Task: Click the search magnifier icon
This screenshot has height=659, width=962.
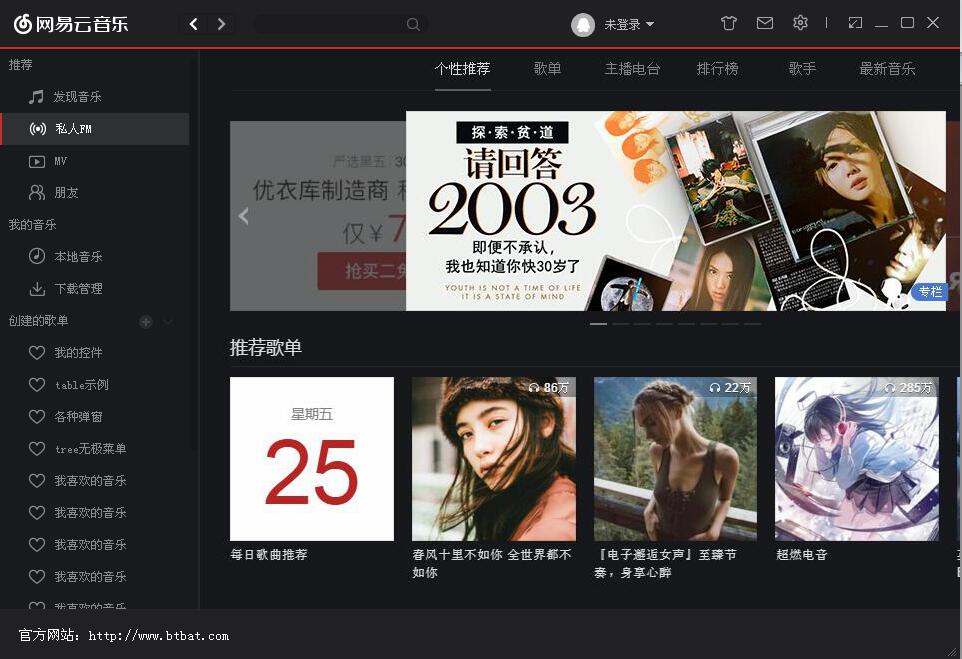Action: pyautogui.click(x=413, y=25)
